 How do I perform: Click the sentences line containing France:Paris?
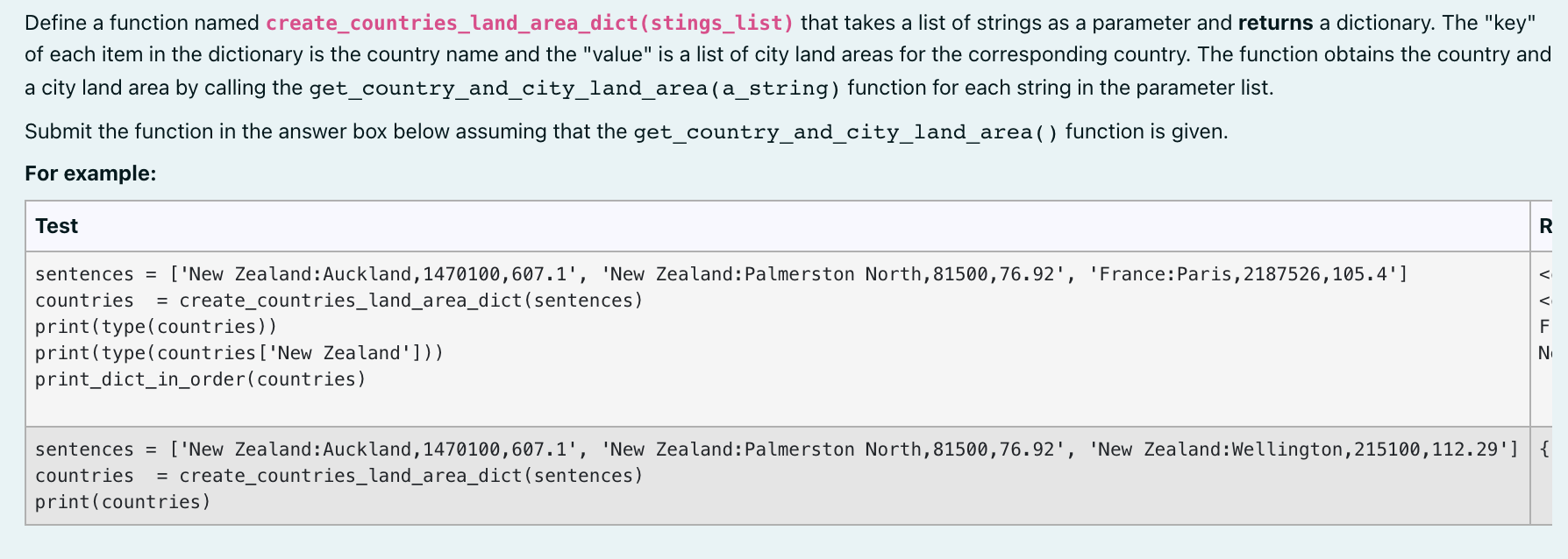(x=722, y=274)
